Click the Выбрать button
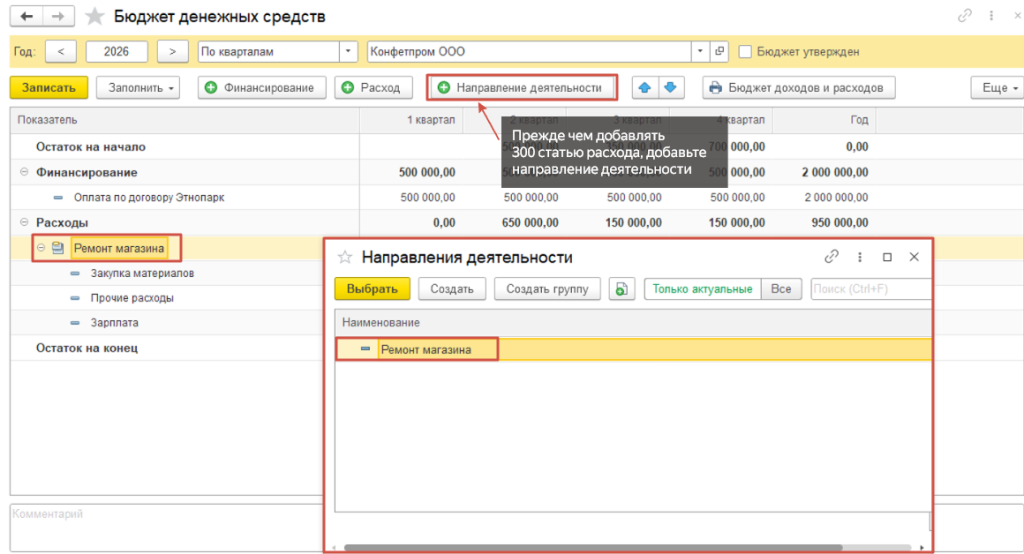 click(x=372, y=289)
